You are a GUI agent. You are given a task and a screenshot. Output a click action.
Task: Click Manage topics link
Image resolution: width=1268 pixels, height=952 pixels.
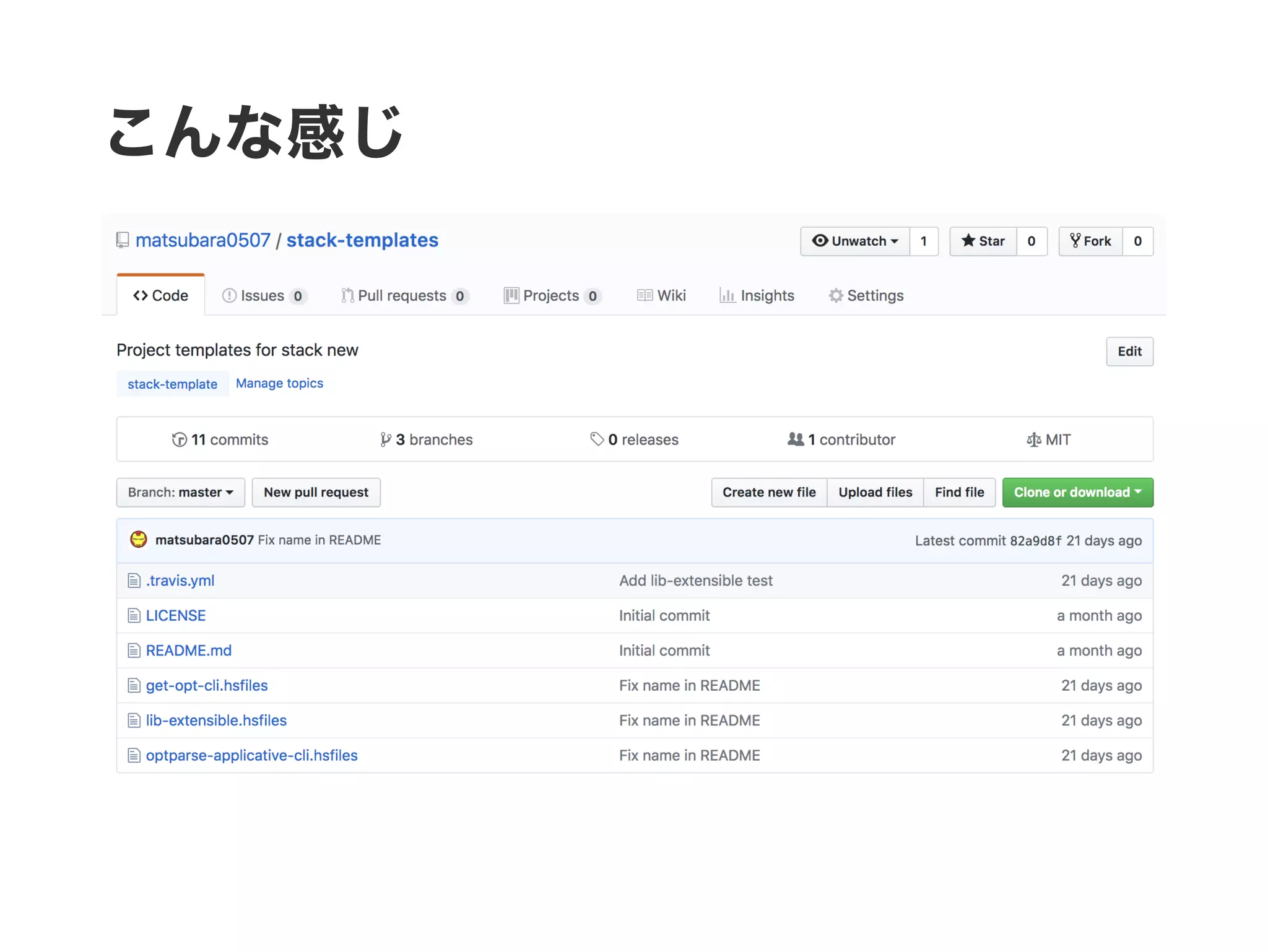click(279, 383)
